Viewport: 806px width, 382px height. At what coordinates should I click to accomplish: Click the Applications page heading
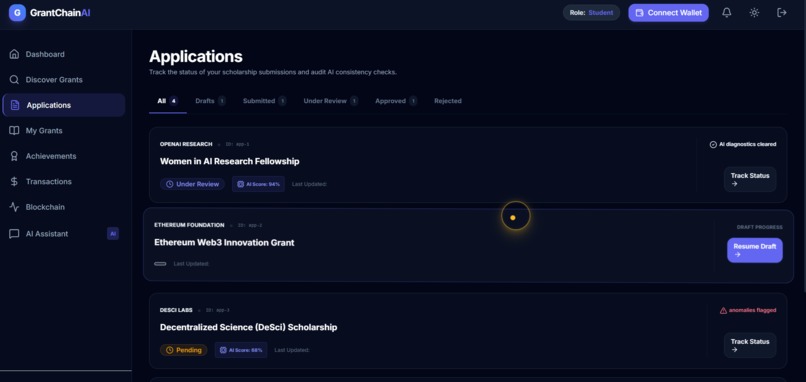196,57
